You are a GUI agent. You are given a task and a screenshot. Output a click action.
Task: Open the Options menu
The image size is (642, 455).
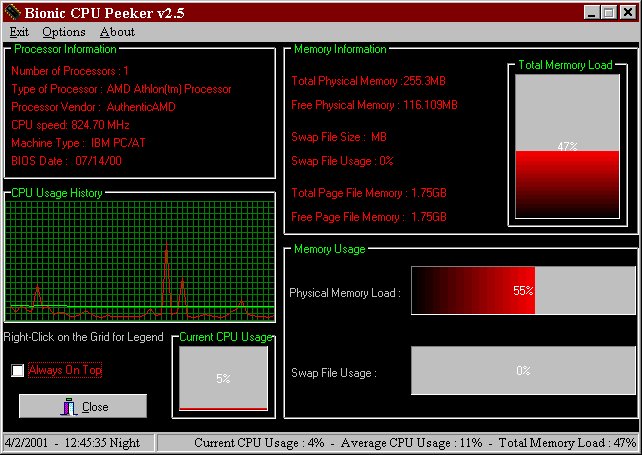tap(64, 32)
